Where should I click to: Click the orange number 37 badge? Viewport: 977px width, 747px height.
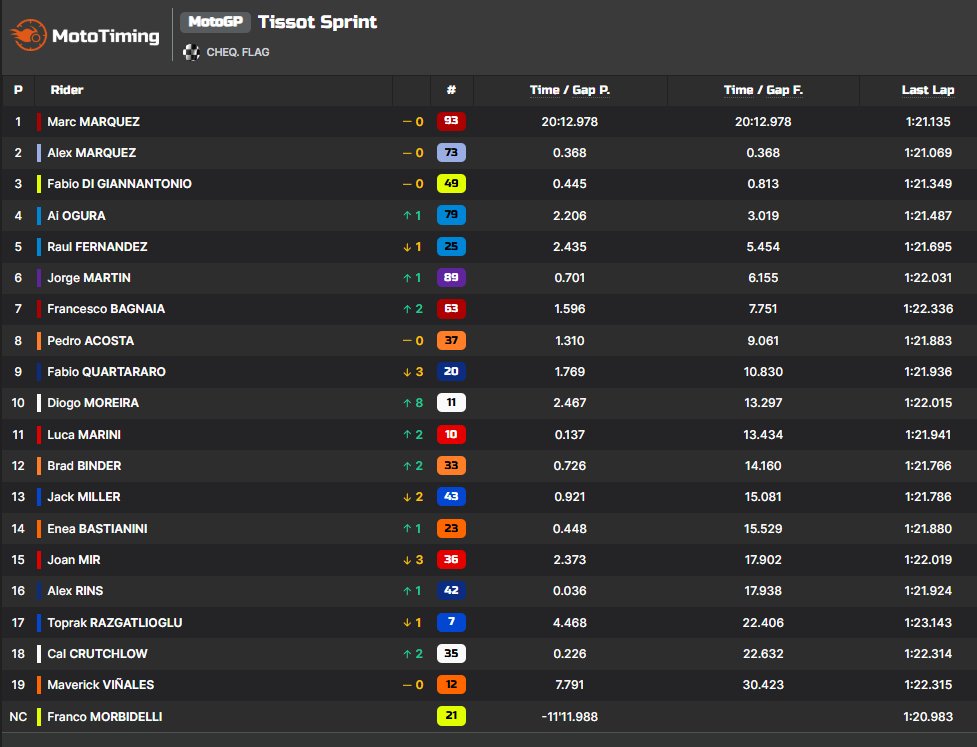coord(451,340)
